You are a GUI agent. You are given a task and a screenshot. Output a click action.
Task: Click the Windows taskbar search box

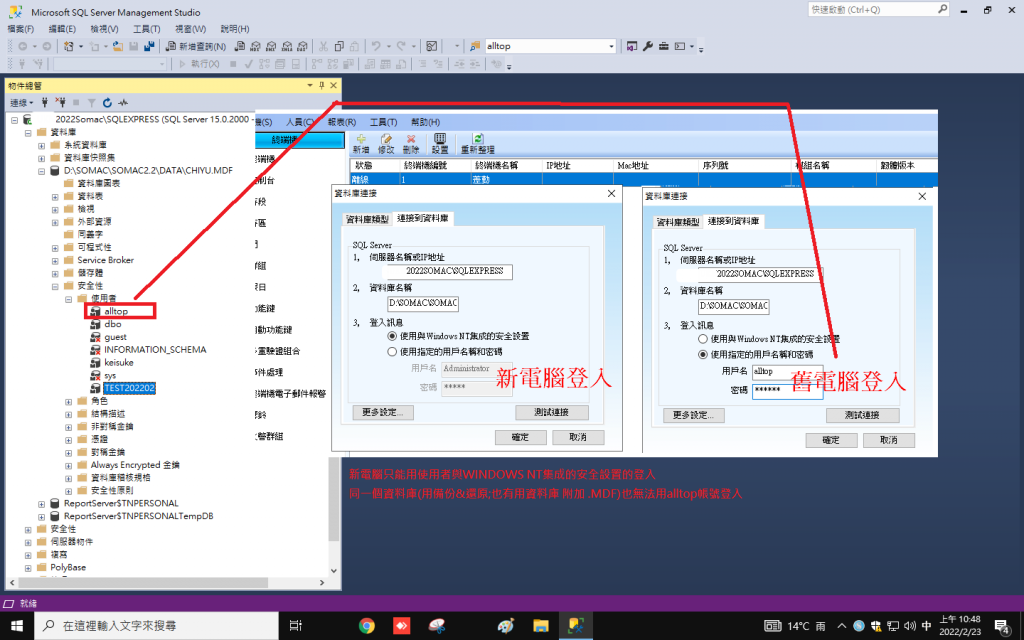[156, 626]
